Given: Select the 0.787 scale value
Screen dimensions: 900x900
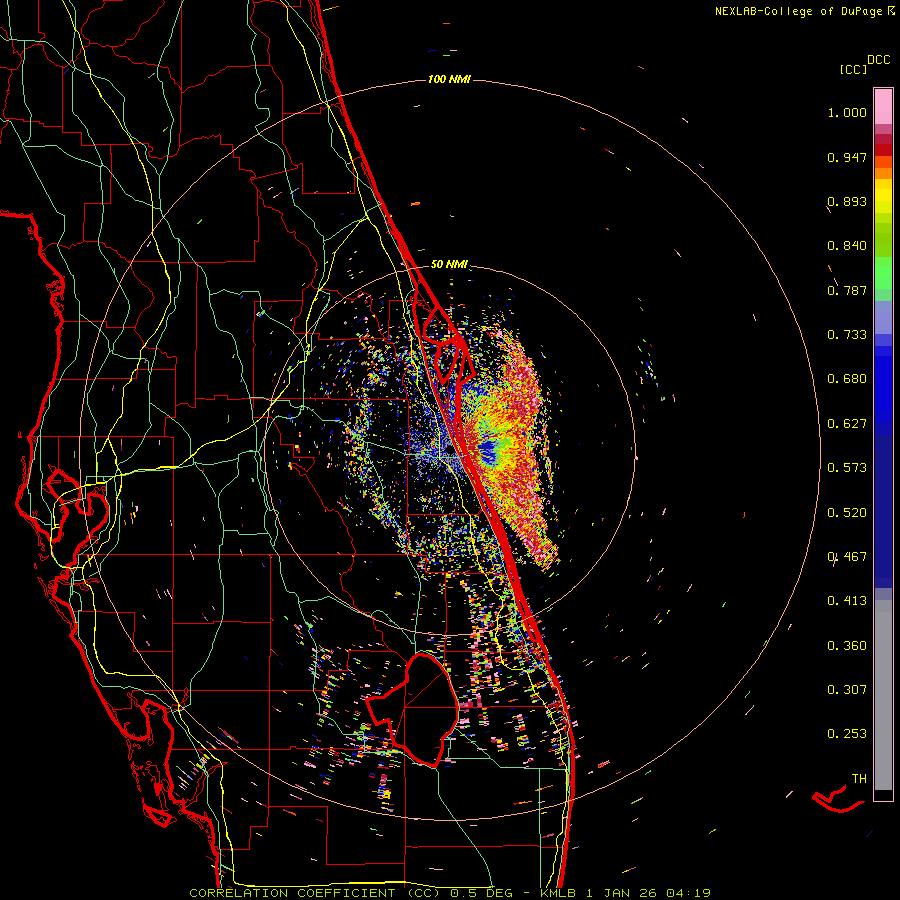Looking at the screenshot, I should point(847,290).
